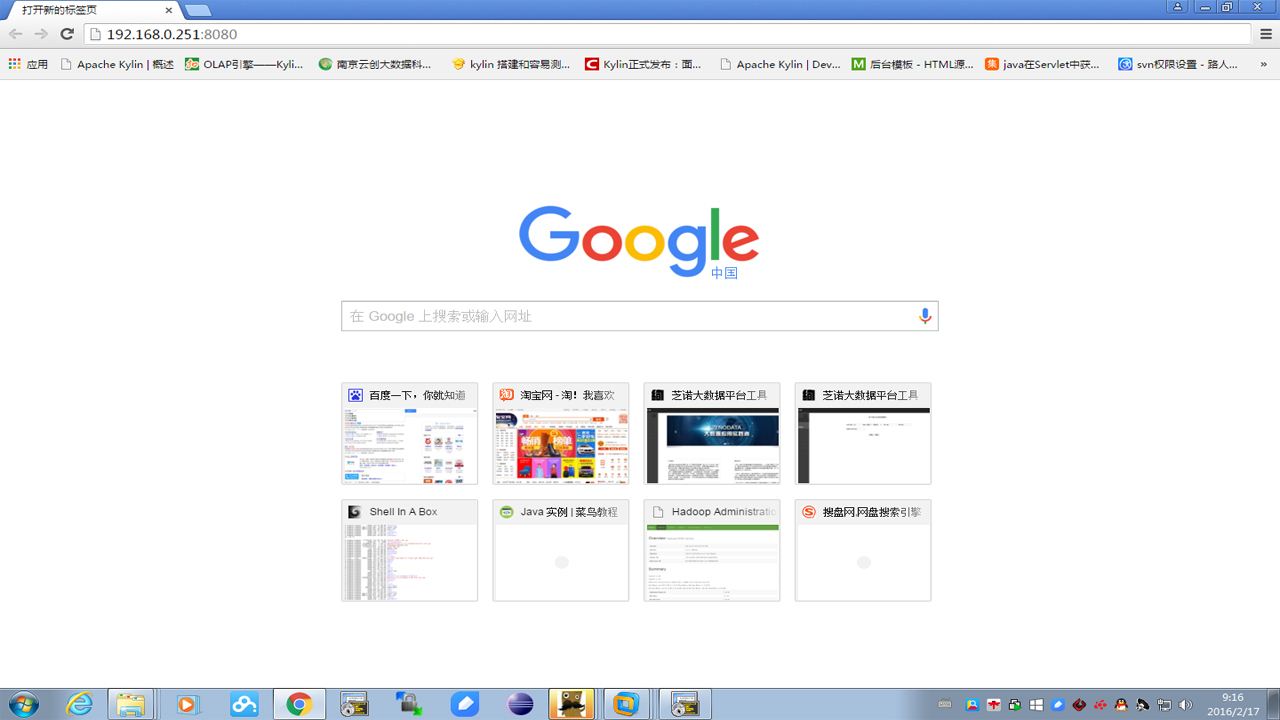This screenshot has width=1280, height=720.
Task: Open the network tray icon
Action: pyautogui.click(x=1165, y=705)
